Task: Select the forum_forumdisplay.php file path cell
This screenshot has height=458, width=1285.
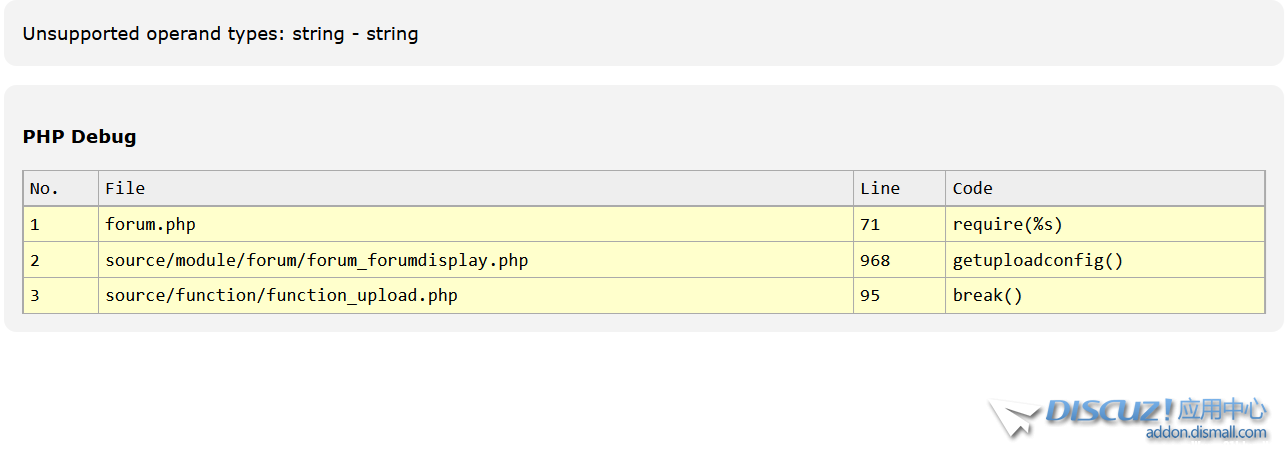Action: pyautogui.click(x=316, y=260)
